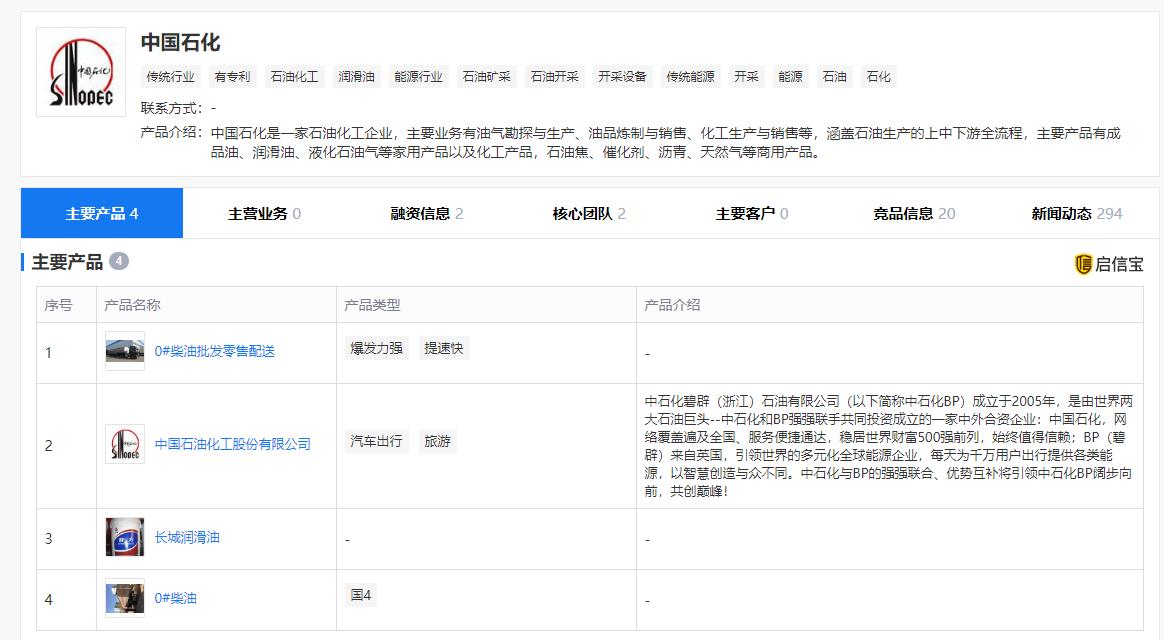Click the 石油矿采 tag
Screen dimensions: 1164x640
pos(486,76)
